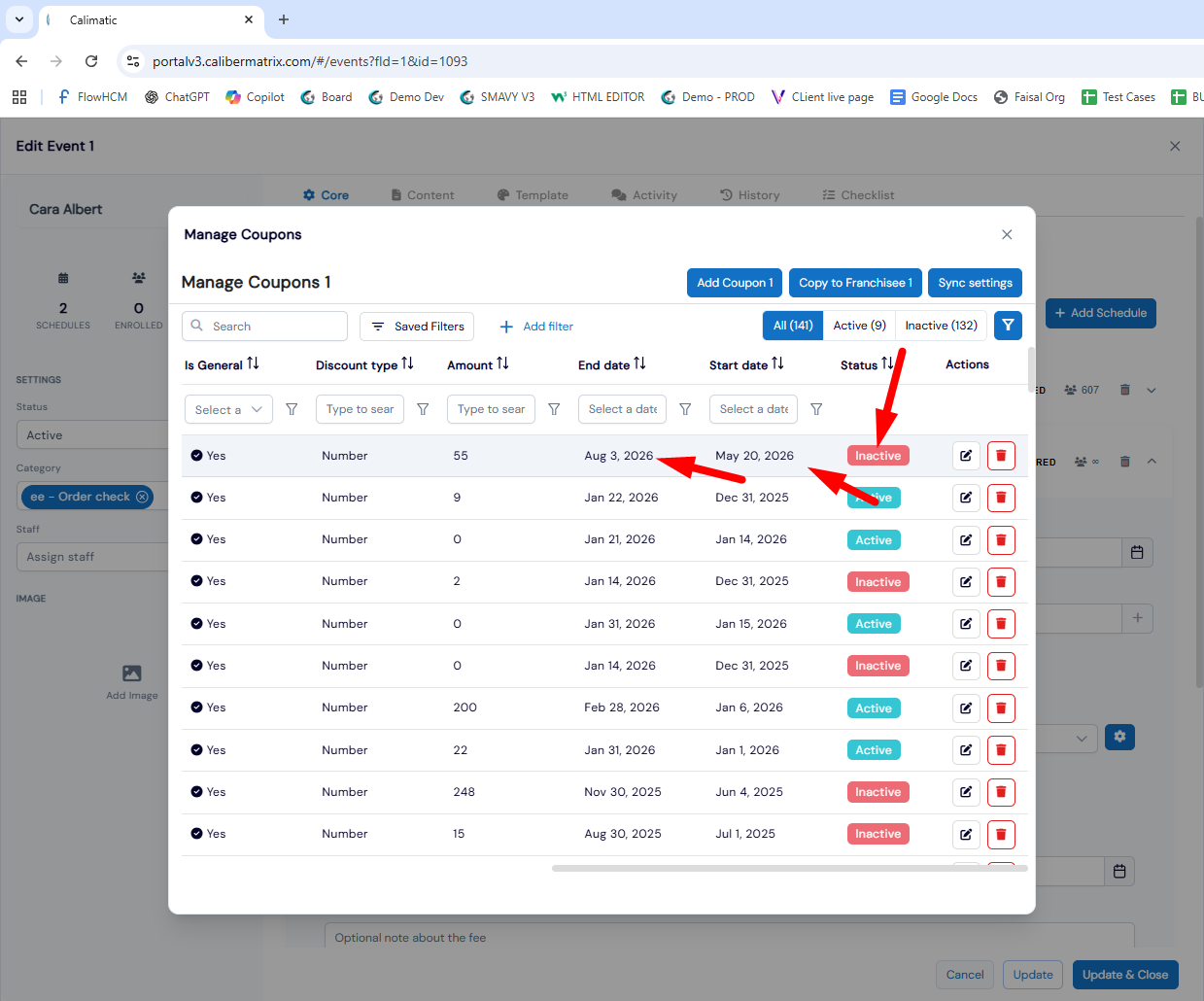1204x1001 pixels.
Task: Click the Add filter link
Action: [x=536, y=327]
